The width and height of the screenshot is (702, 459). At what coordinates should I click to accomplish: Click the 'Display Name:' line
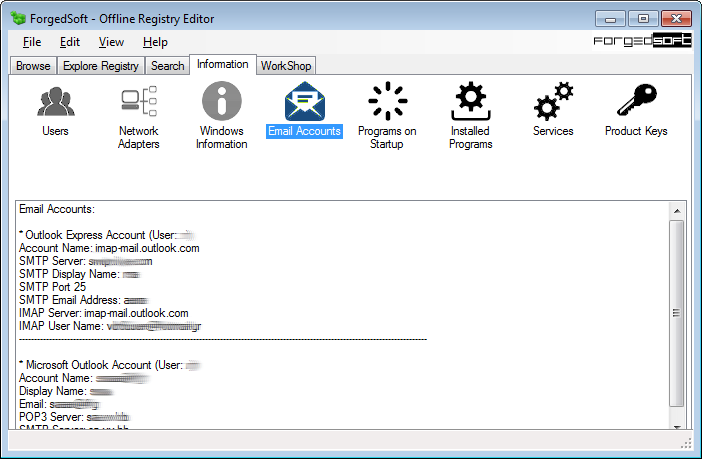click(66, 391)
